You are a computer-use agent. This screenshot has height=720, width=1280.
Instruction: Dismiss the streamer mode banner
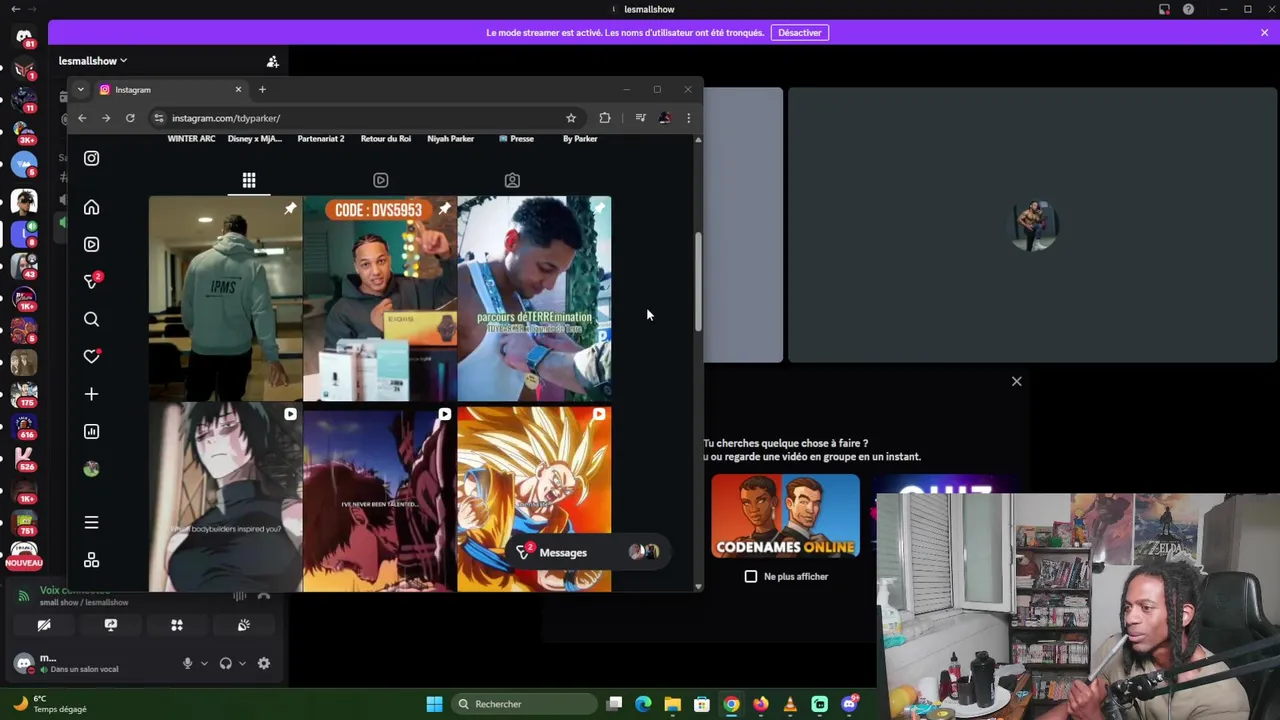point(1264,33)
